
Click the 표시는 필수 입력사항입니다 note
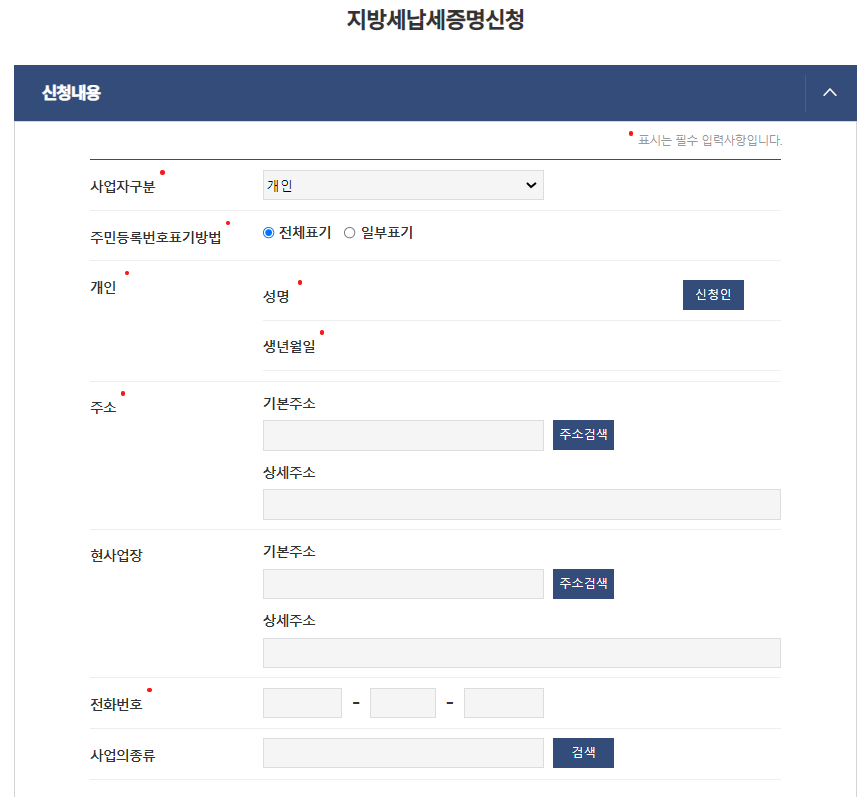710,140
